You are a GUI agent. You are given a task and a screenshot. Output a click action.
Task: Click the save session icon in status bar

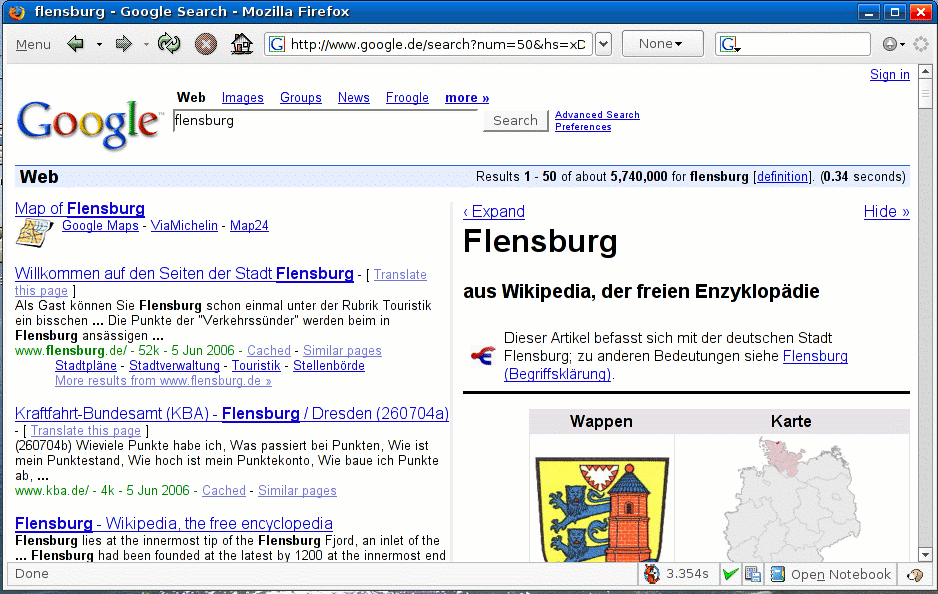pos(752,574)
